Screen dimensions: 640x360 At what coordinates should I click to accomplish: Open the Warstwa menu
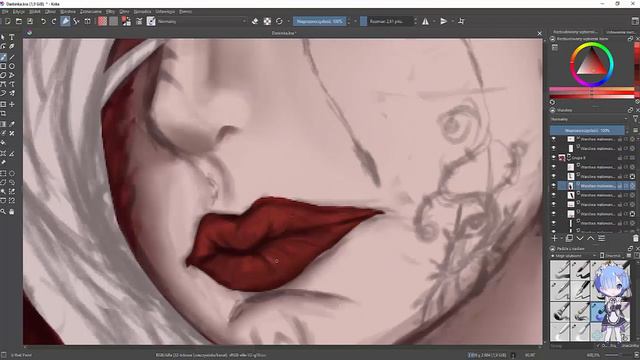click(68, 12)
